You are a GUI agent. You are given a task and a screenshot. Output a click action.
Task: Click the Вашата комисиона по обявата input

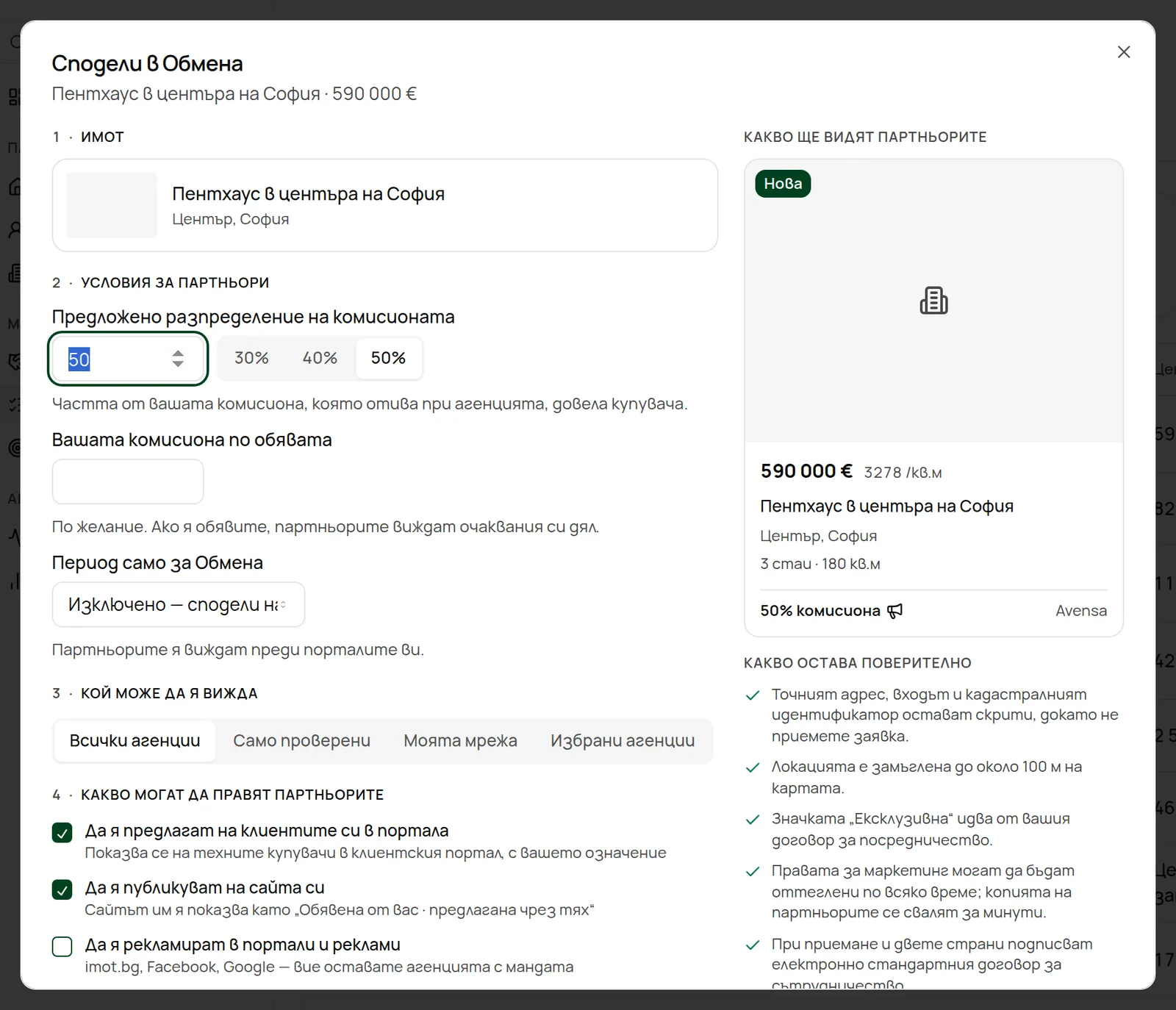click(128, 481)
